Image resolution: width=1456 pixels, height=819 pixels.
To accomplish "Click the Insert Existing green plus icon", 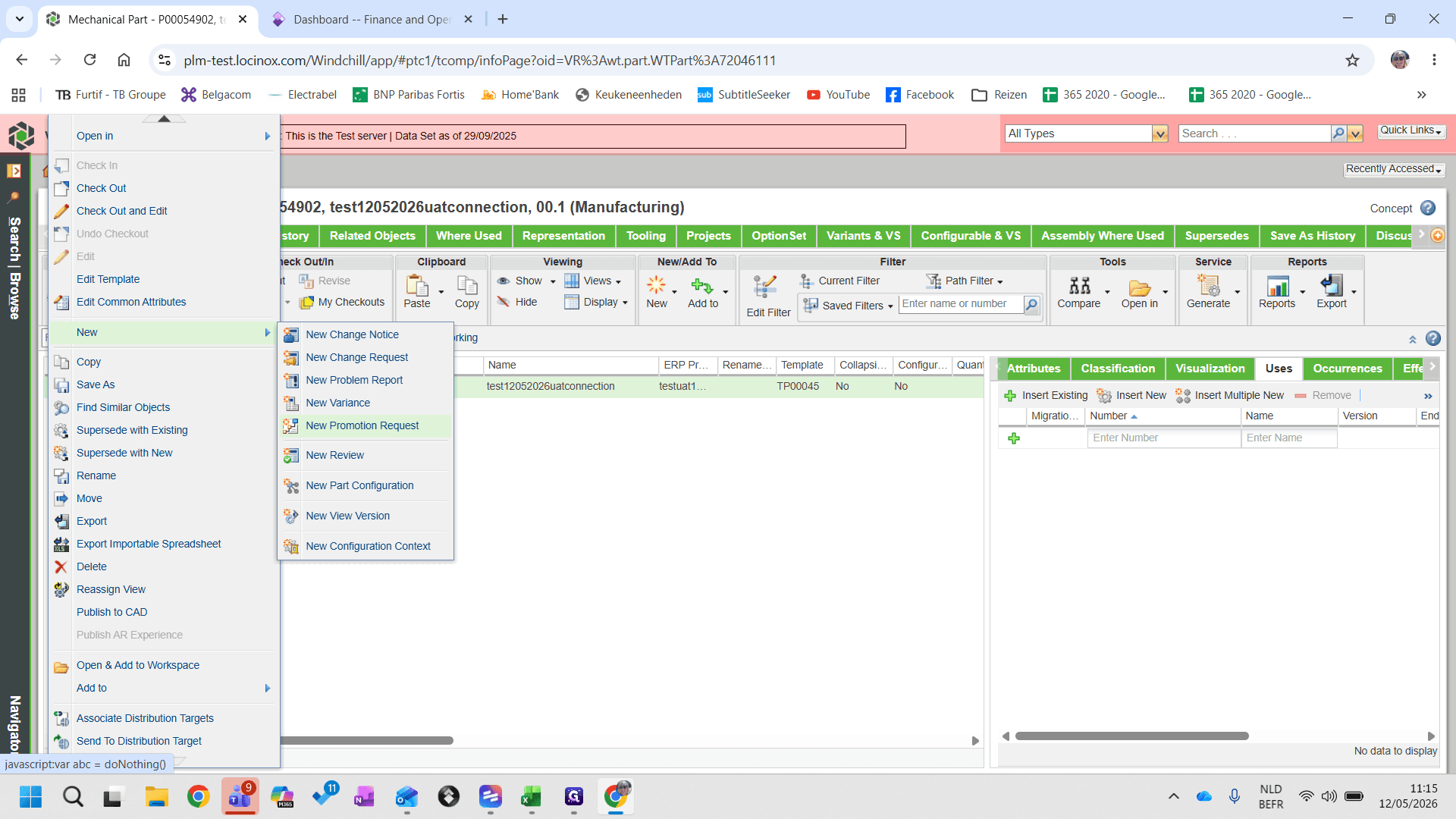I will click(1010, 395).
